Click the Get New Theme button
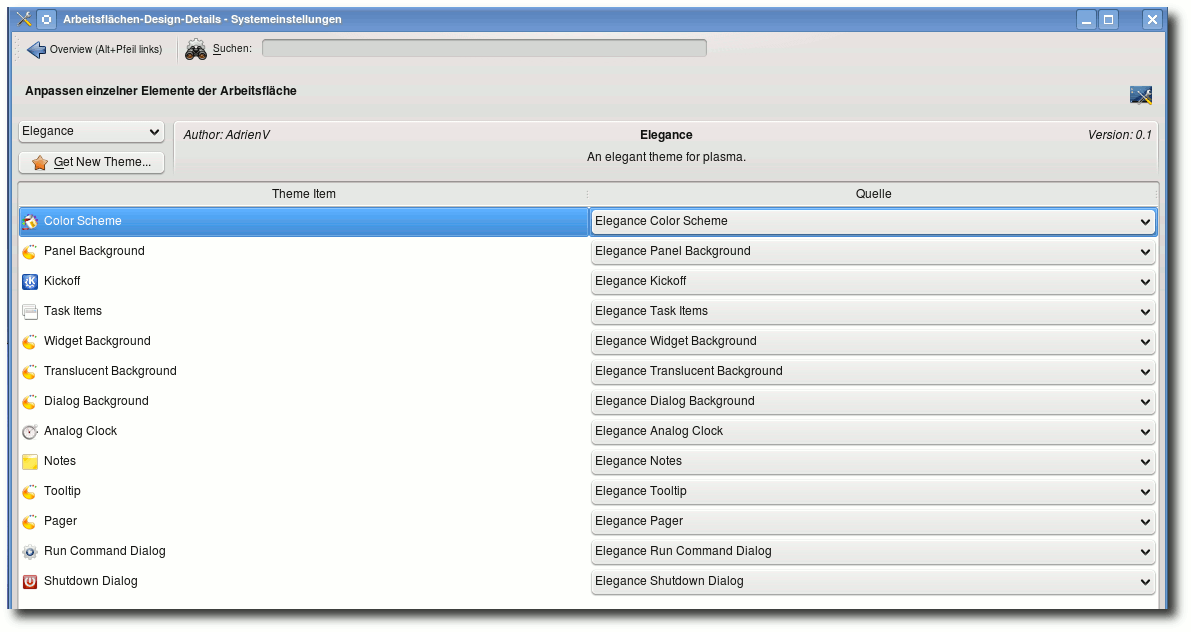 [x=91, y=162]
